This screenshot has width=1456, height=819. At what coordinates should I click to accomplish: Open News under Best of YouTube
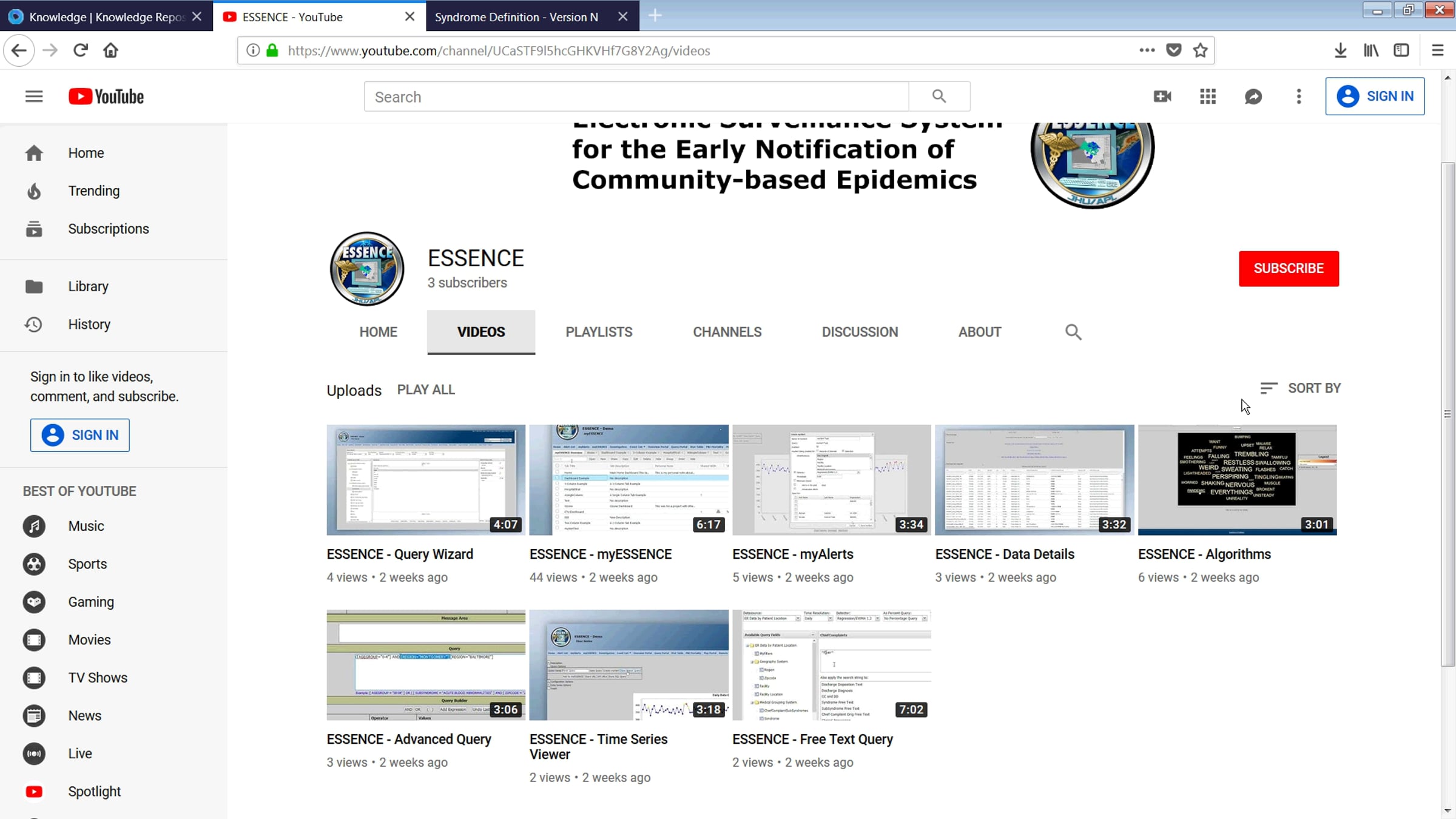(x=114, y=716)
